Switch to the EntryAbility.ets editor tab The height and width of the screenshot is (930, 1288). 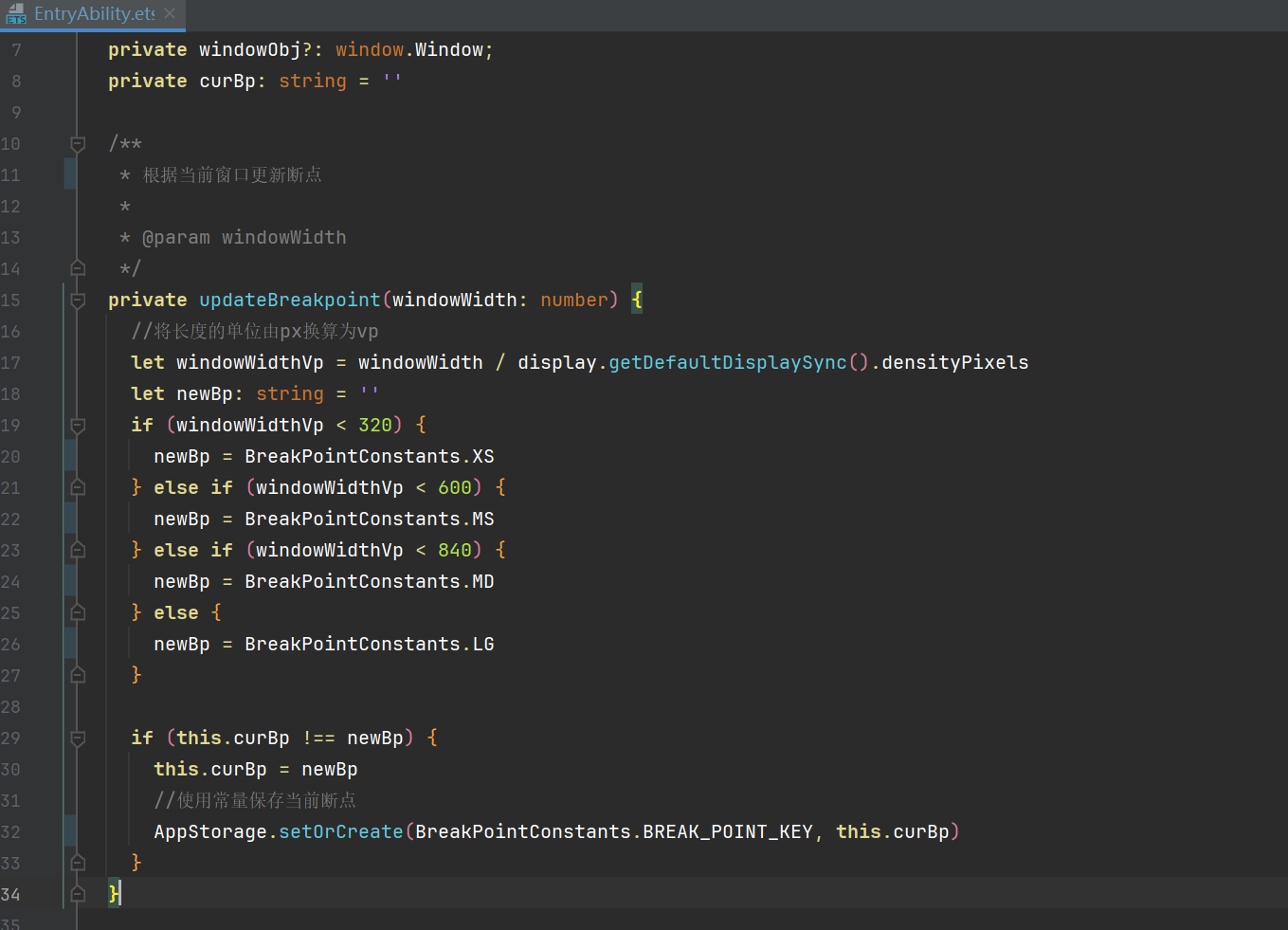[x=94, y=13]
